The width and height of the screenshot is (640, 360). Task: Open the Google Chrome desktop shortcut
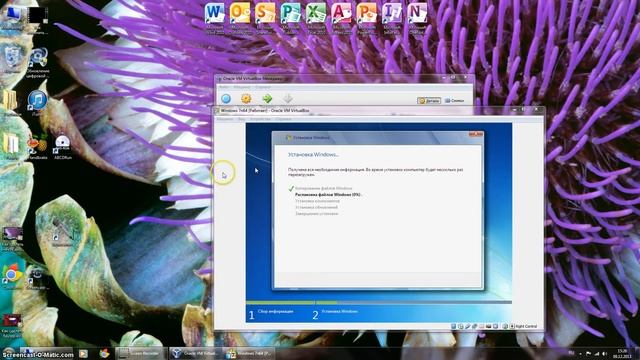(12, 274)
